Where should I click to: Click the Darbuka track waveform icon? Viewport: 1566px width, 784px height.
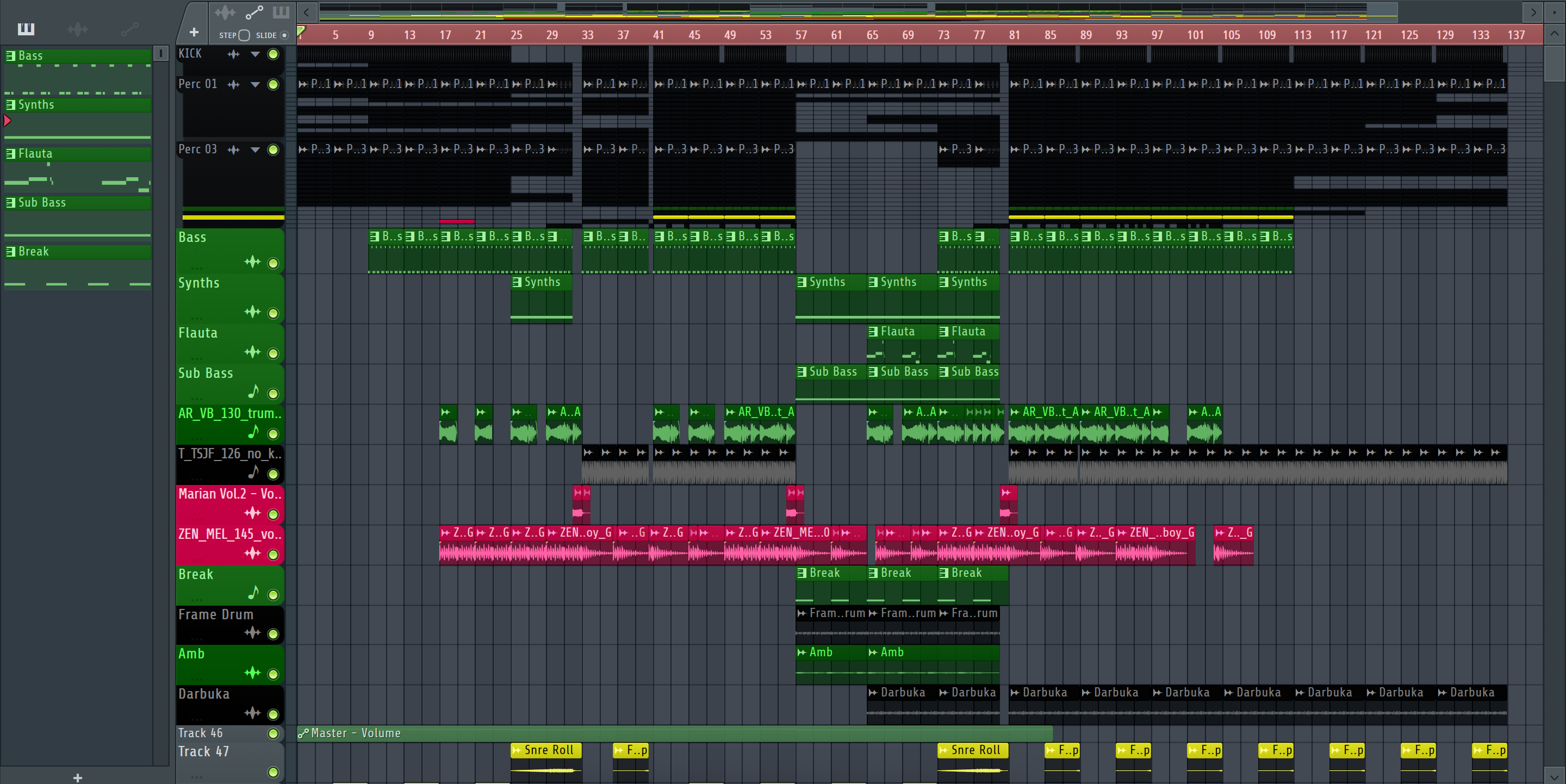click(252, 713)
